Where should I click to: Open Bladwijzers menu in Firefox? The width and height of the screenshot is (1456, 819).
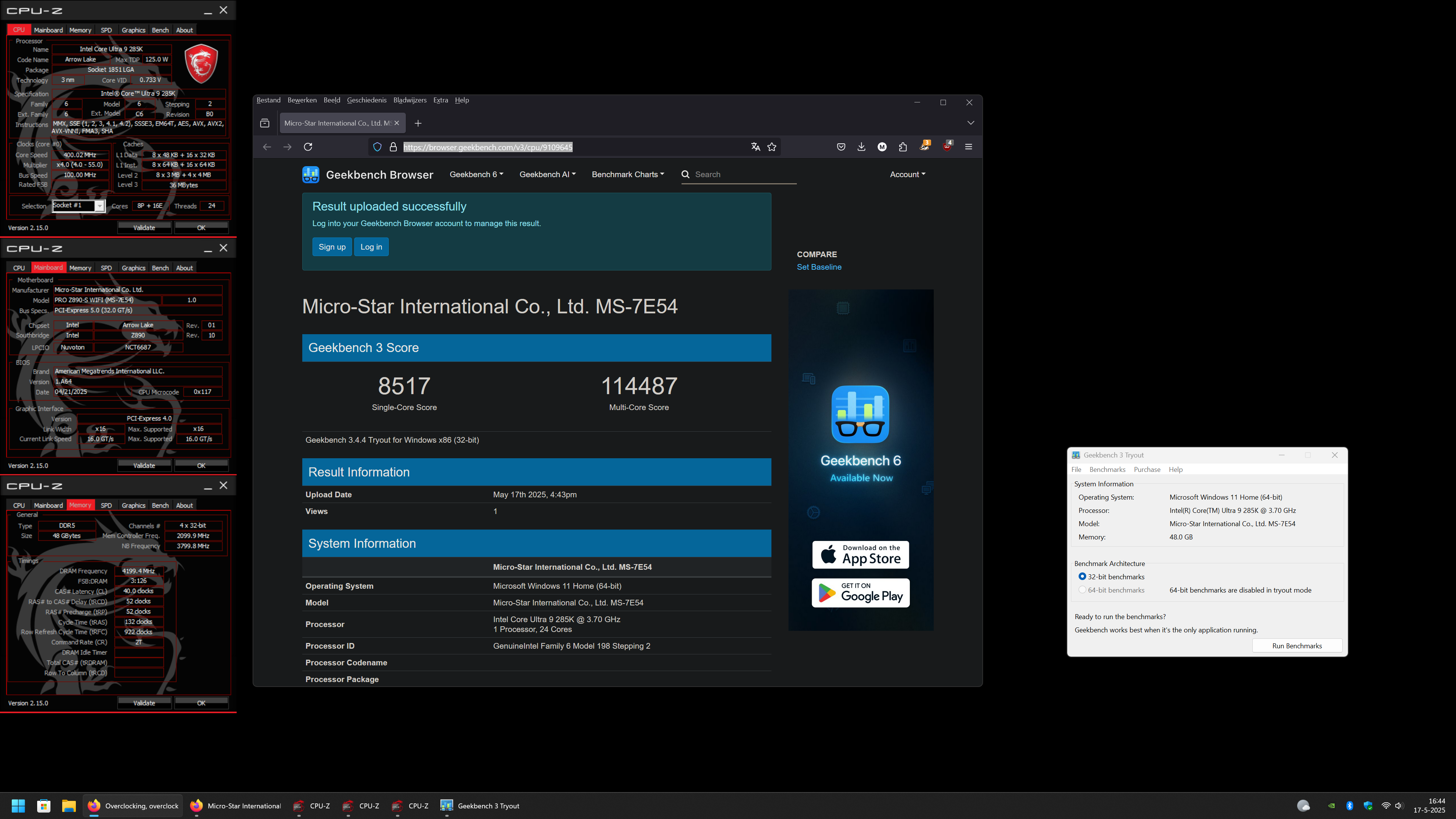coord(410,100)
